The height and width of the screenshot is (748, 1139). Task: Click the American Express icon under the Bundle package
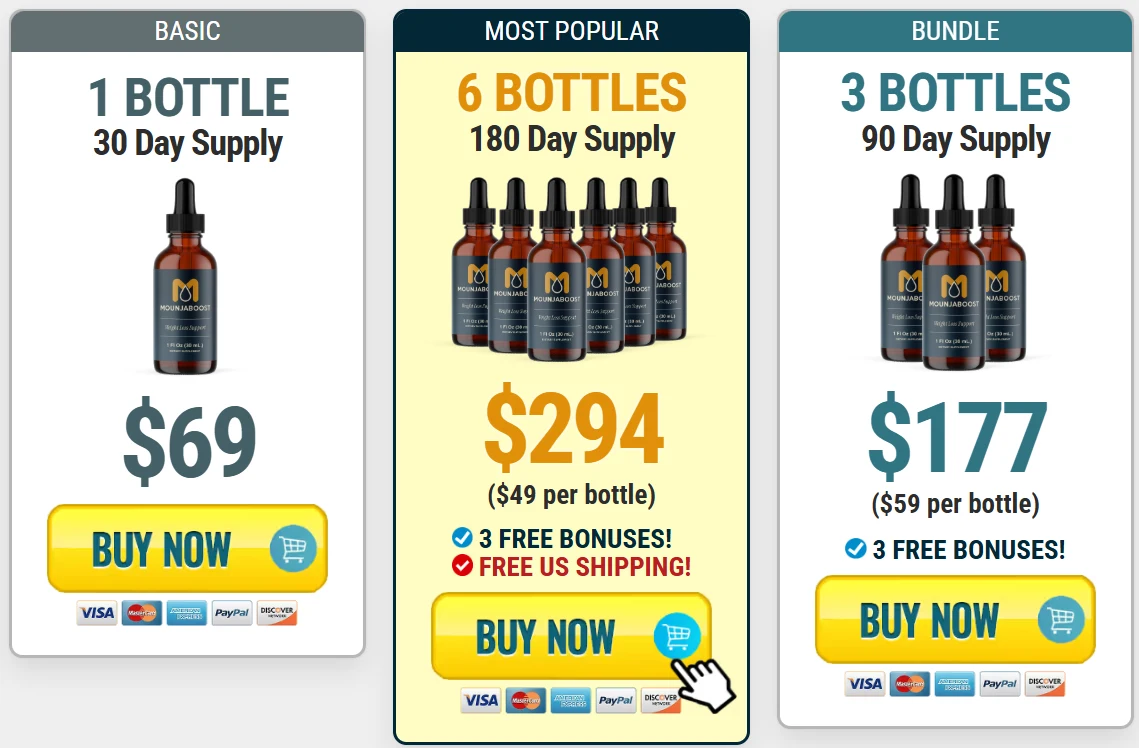click(x=954, y=683)
